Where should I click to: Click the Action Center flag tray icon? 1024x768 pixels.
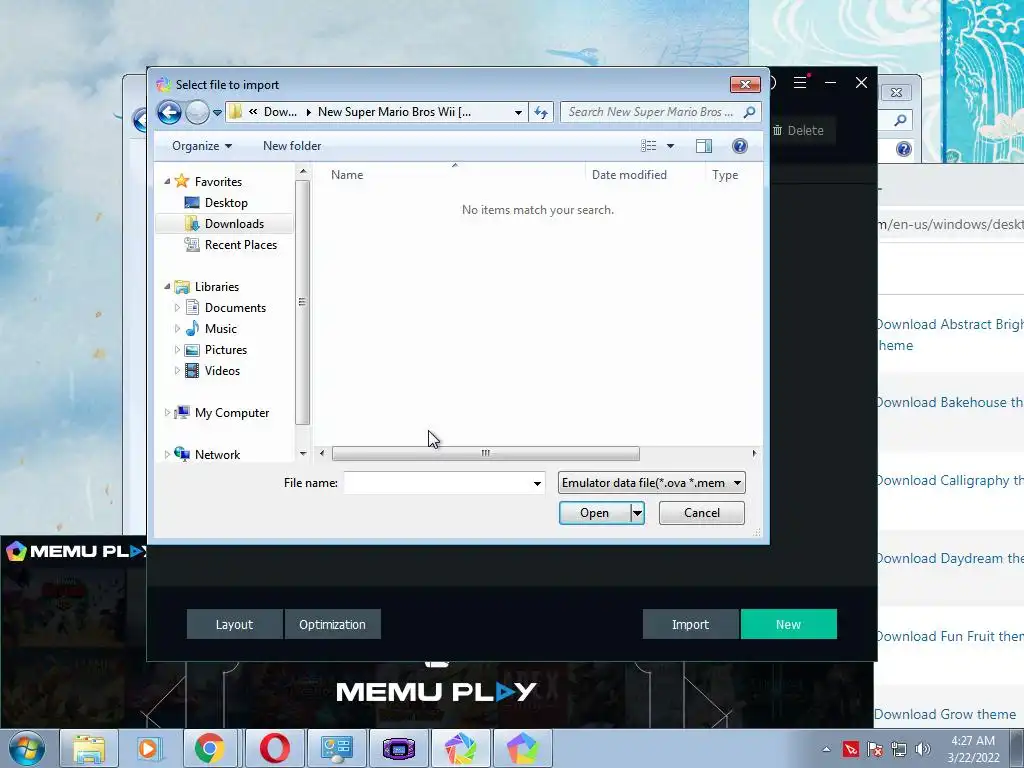pyautogui.click(x=875, y=749)
